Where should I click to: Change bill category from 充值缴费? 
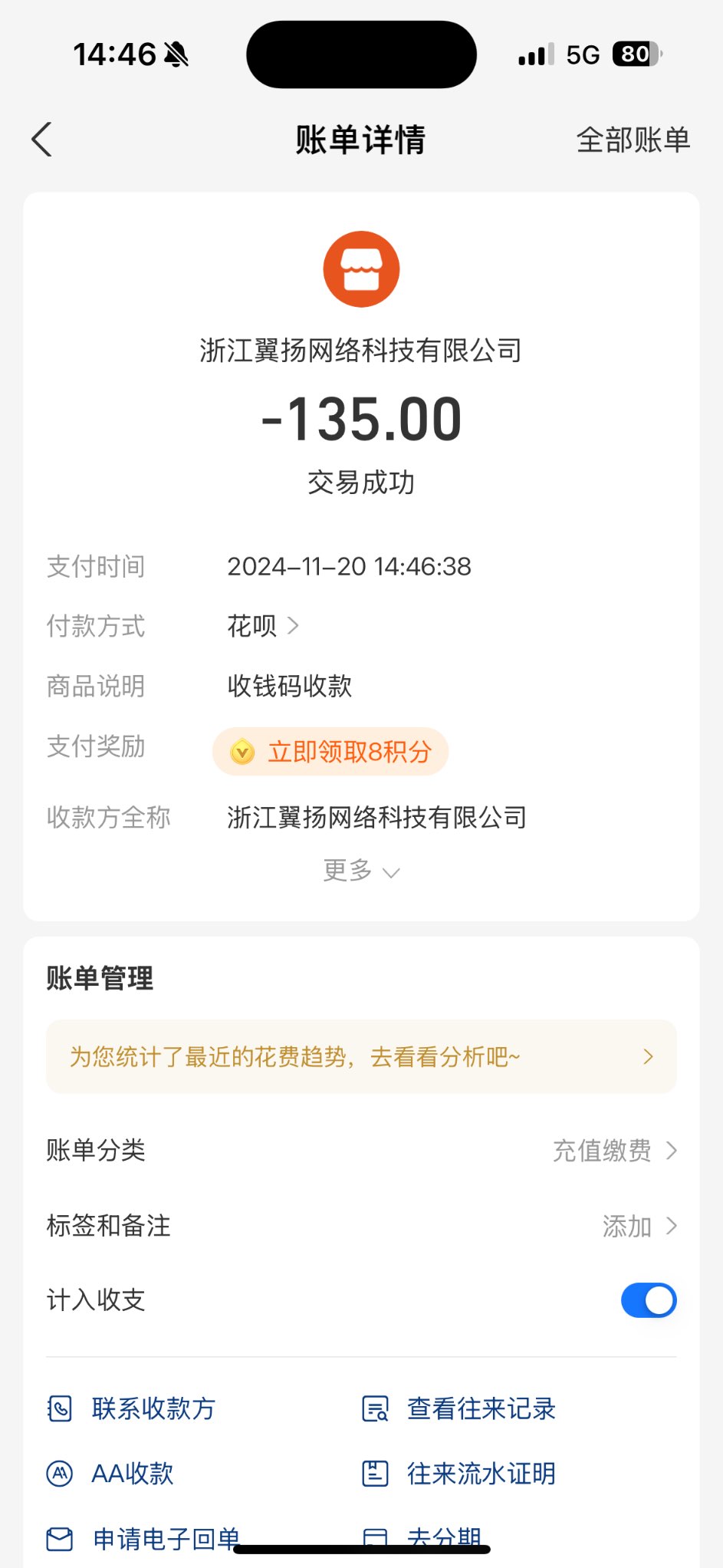pos(615,1151)
